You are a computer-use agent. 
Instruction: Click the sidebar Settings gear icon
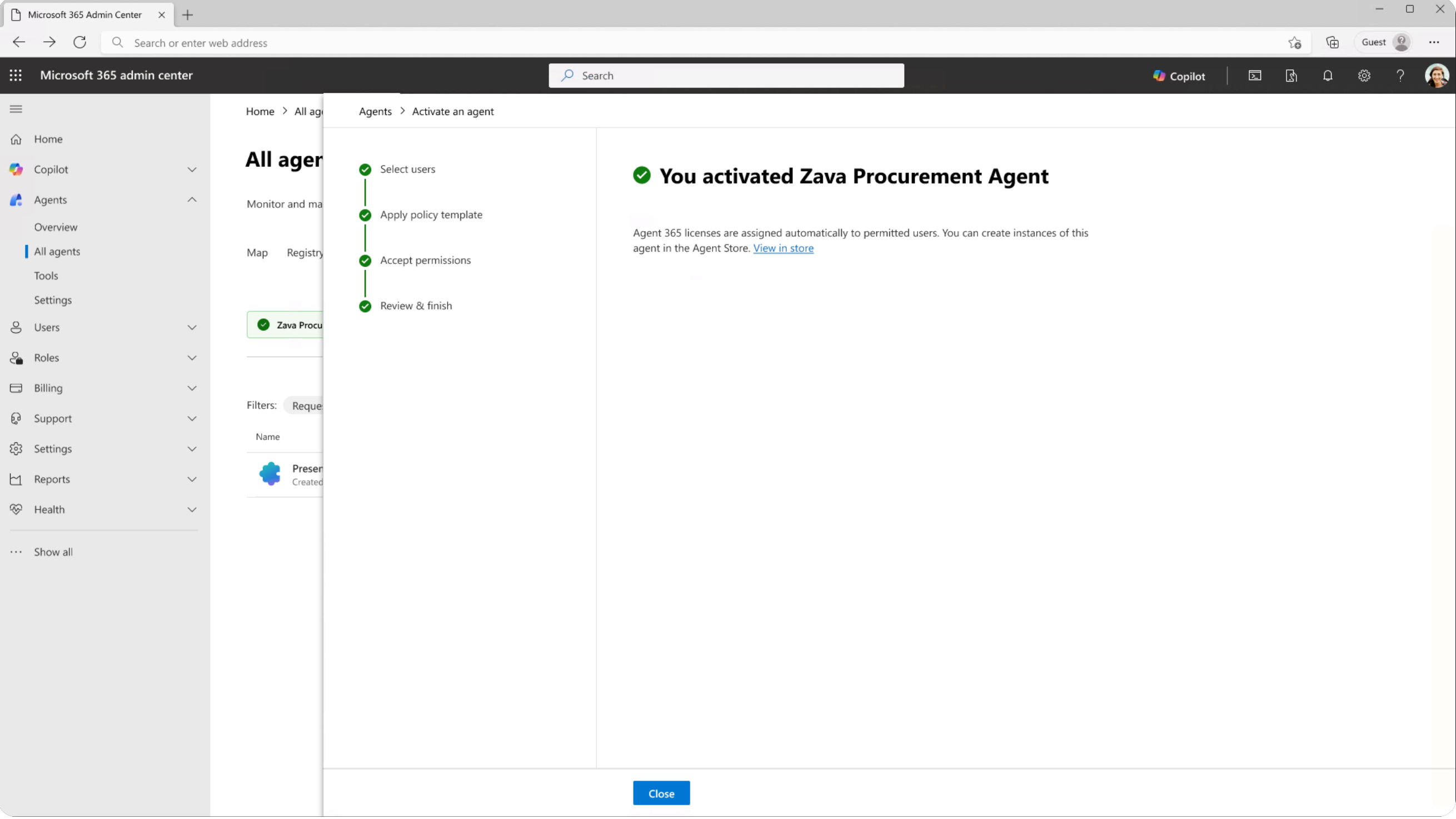(x=16, y=450)
